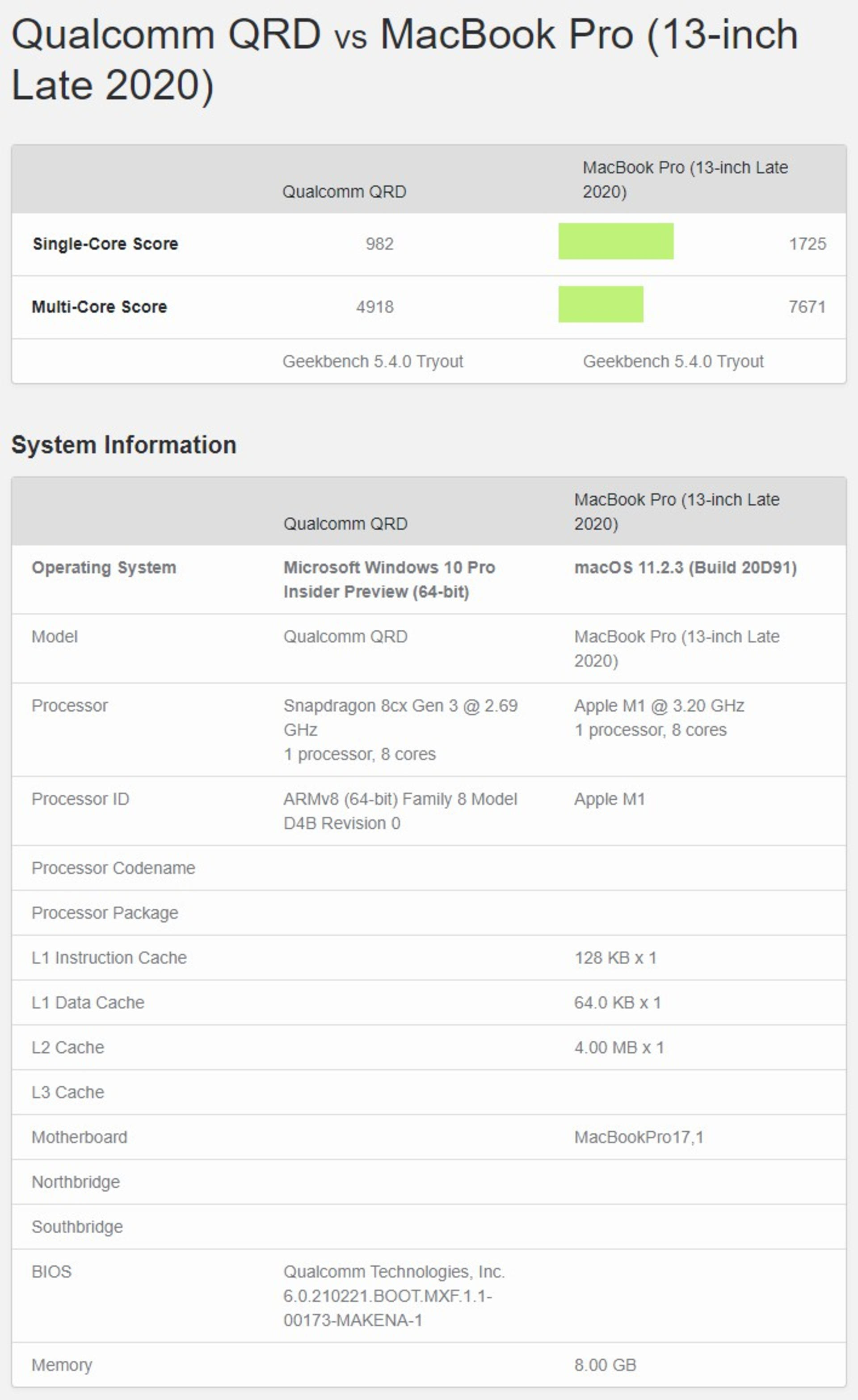The height and width of the screenshot is (1400, 858).
Task: Click 'Snapdragon 8cx Gen 3 @ 2.69 GHz' value
Action: point(400,717)
